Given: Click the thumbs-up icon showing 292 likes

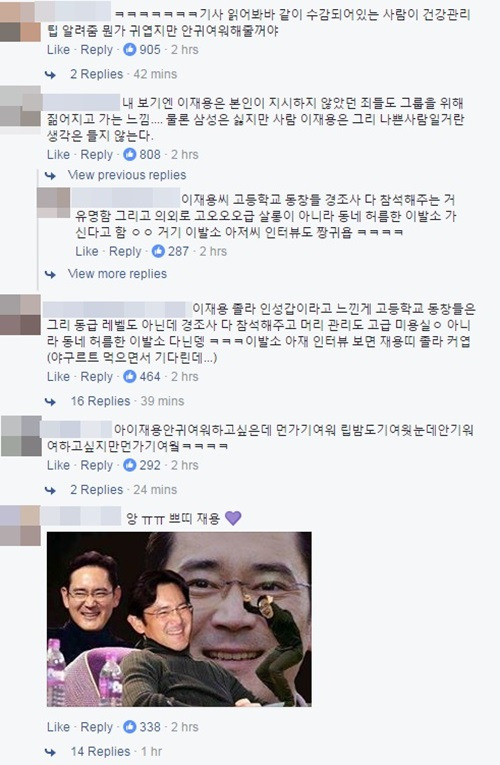Looking at the screenshot, I should tap(129, 465).
